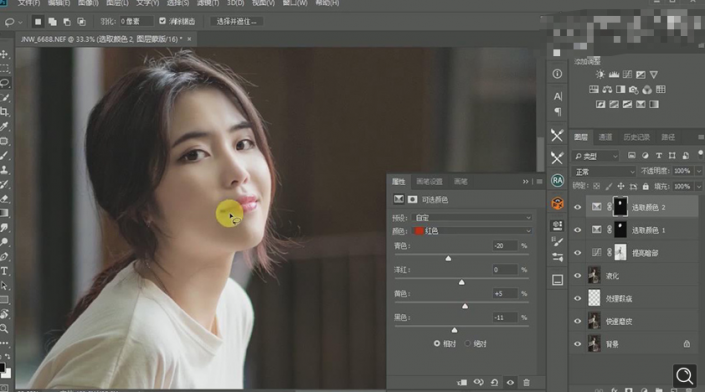The height and width of the screenshot is (392, 705).
Task: Delete the adjustment via Properties trash icon
Action: coord(526,383)
